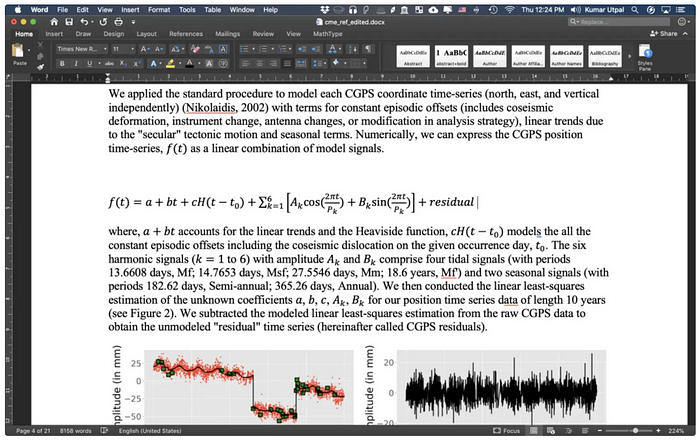Image resolution: width=700 pixels, height=441 pixels.
Task: Justify the paragraph text
Action: (x=288, y=64)
